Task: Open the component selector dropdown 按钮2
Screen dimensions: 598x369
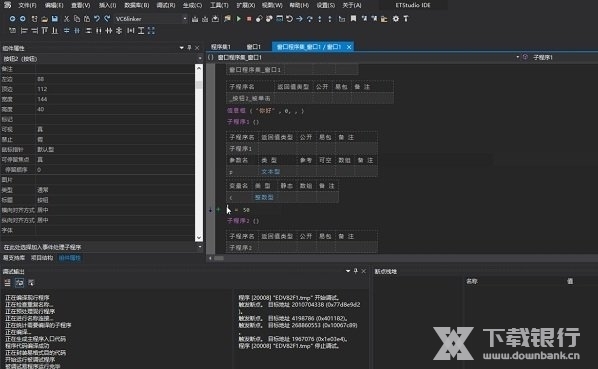Action: pyautogui.click(x=200, y=59)
